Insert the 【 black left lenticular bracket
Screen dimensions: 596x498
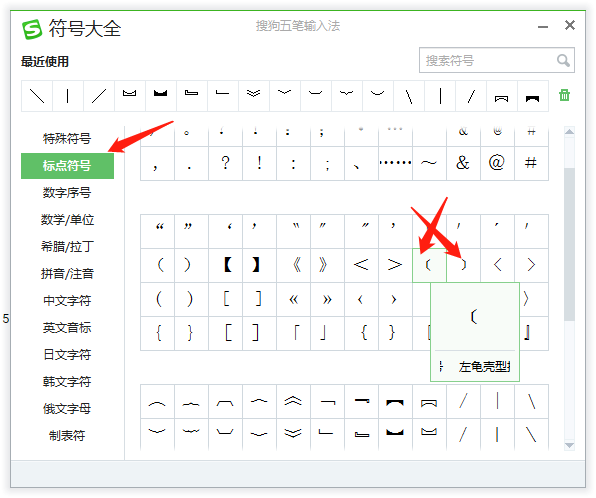[x=225, y=265]
